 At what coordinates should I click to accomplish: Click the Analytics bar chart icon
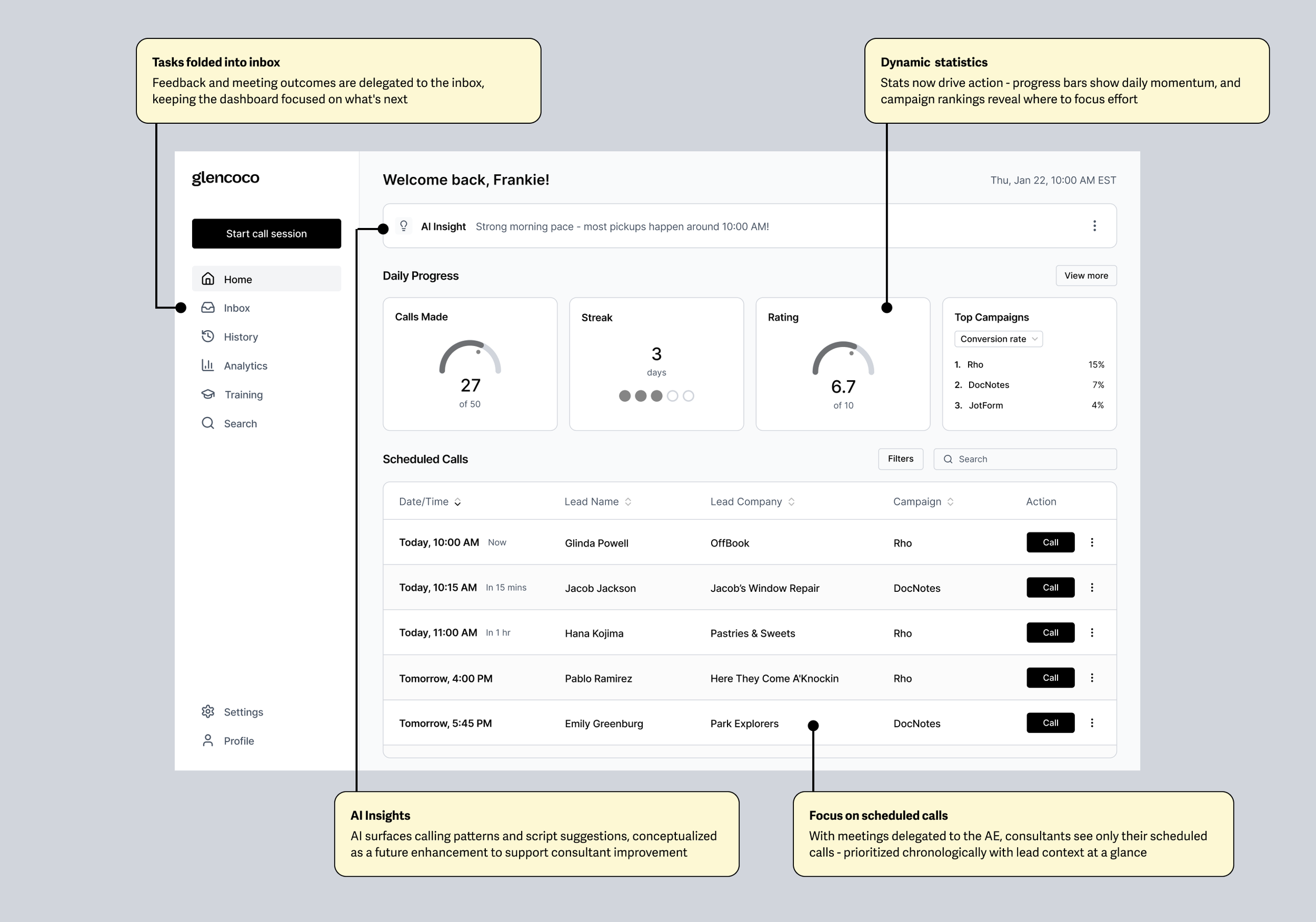(208, 365)
